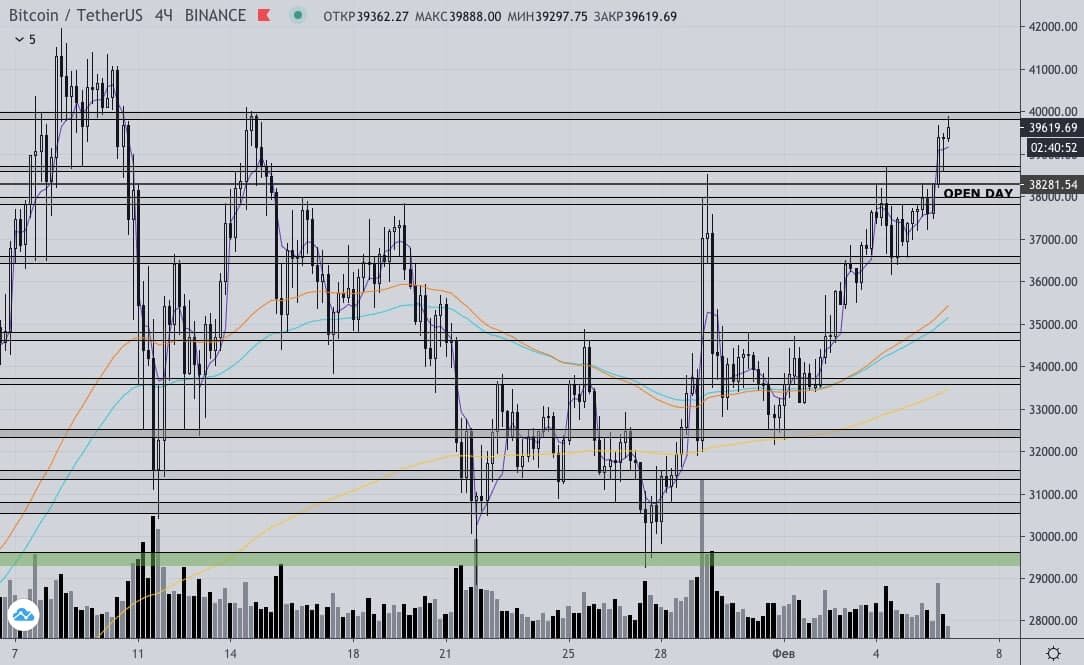Open chart settings gear icon
This screenshot has height=665, width=1084.
[x=1053, y=653]
